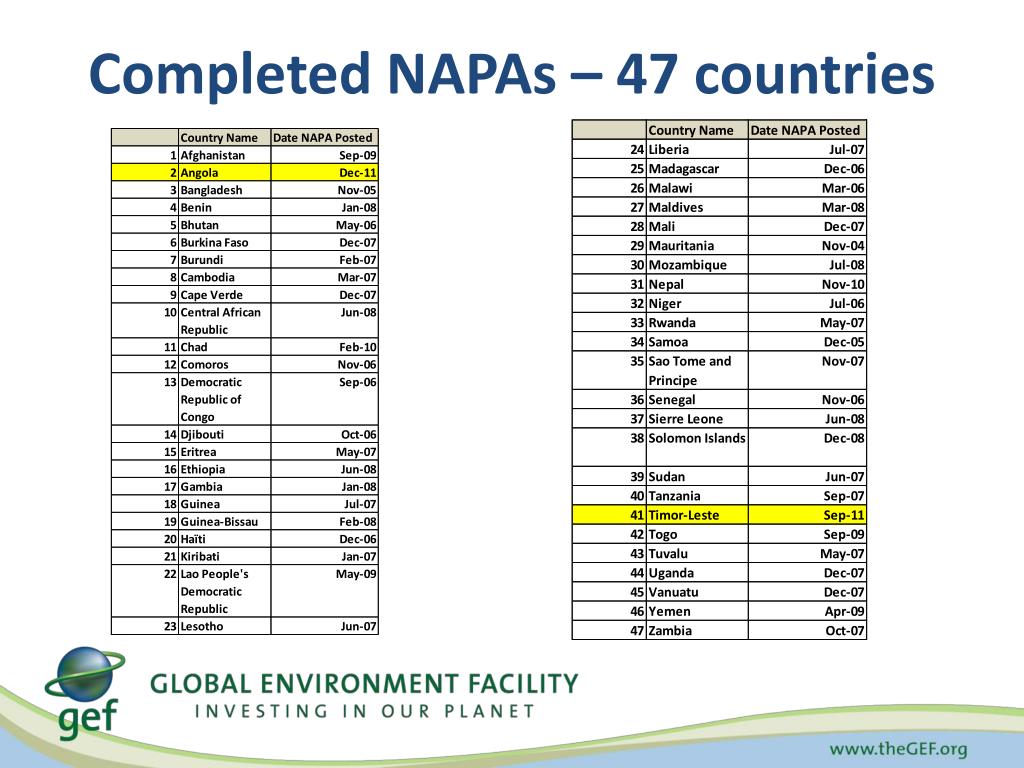
Task: Select the Malawi cell
Action: 697,188
